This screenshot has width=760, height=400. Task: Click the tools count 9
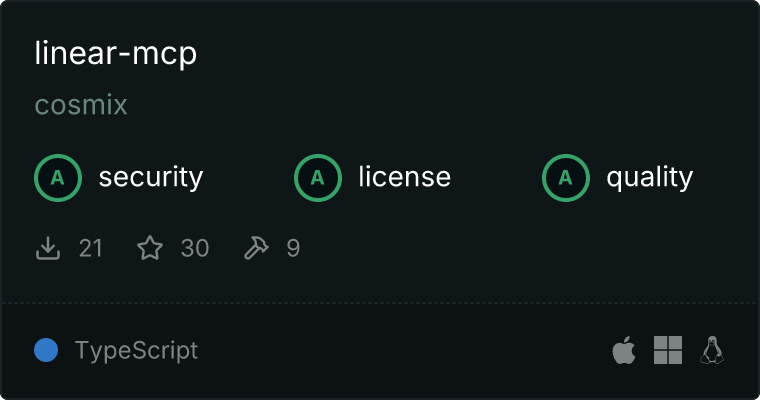[x=293, y=248]
